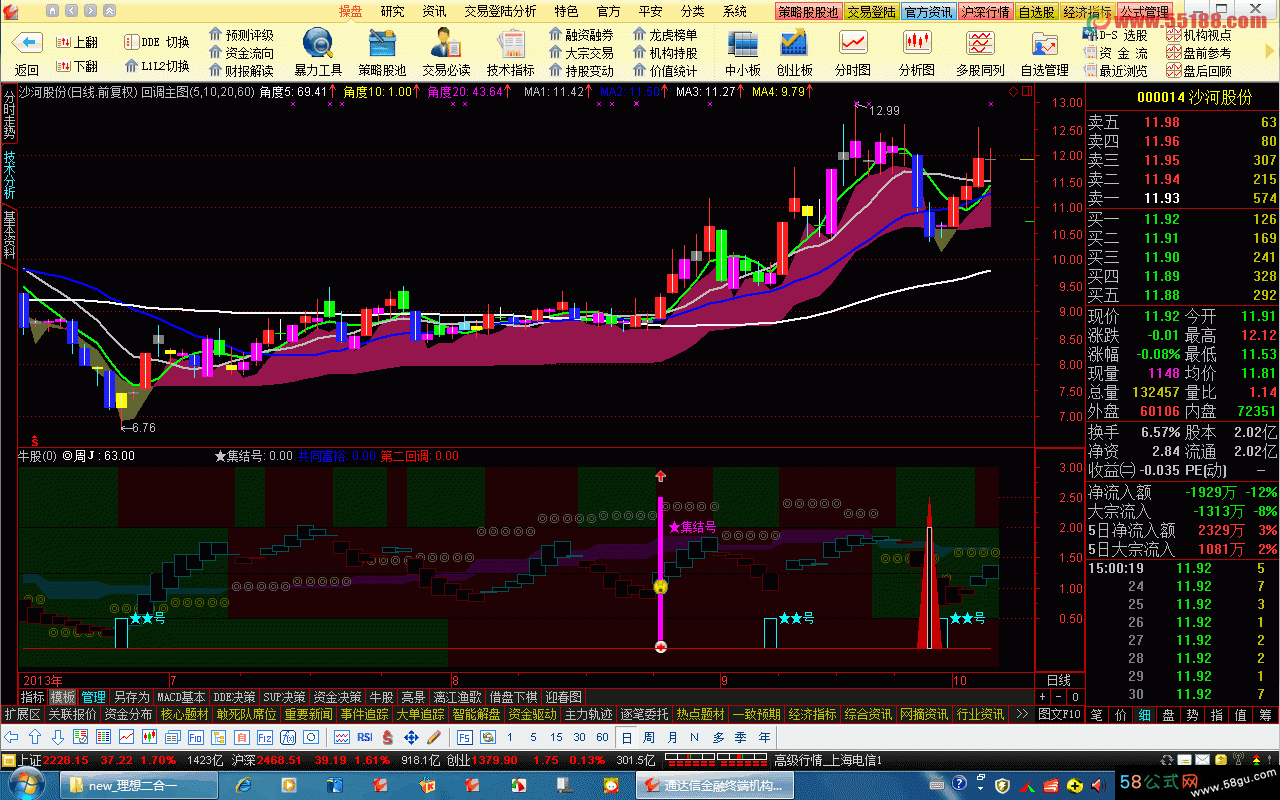Open 核心题材 info tab
The image size is (1280, 800).
pyautogui.click(x=184, y=714)
